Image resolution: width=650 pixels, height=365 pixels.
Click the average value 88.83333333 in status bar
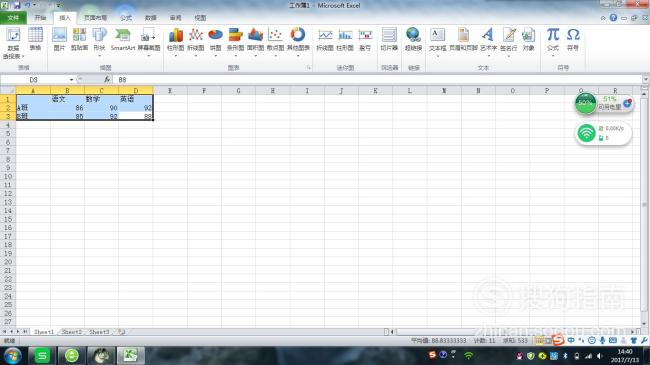click(x=439, y=341)
